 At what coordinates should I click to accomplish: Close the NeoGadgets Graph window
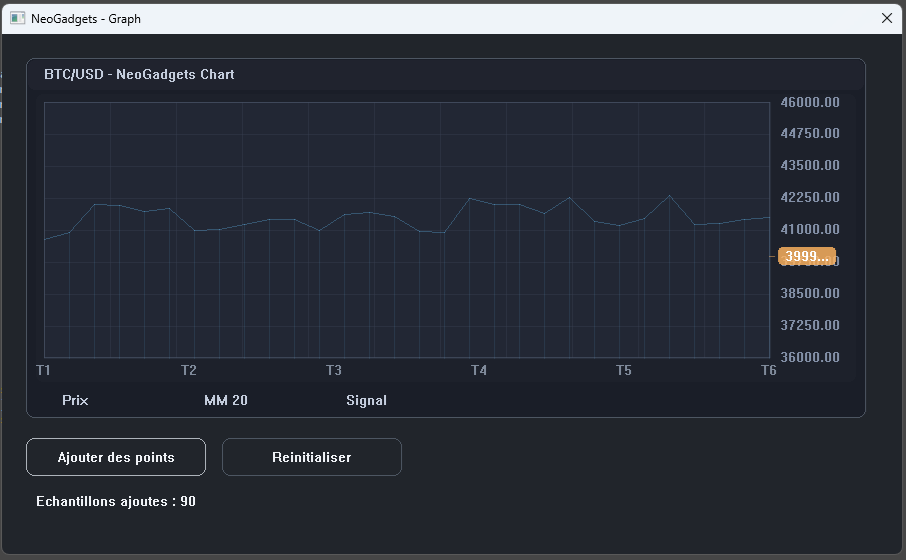pos(887,18)
